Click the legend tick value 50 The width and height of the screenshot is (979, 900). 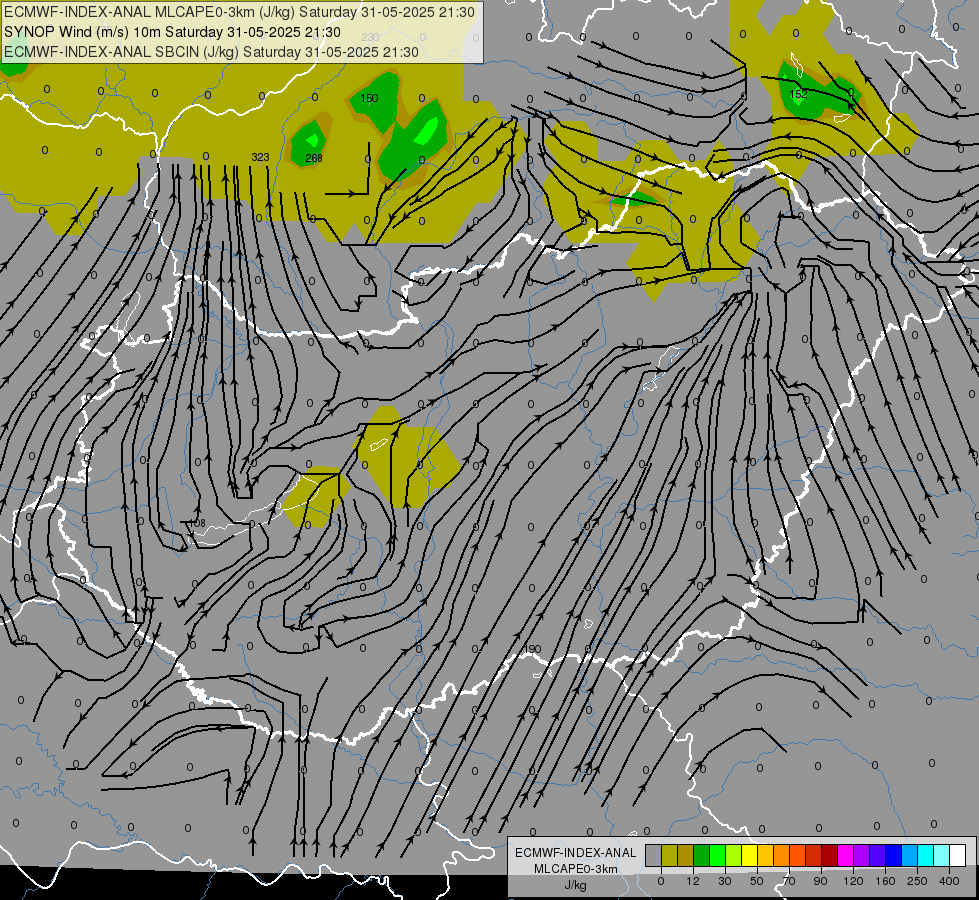pyautogui.click(x=757, y=881)
